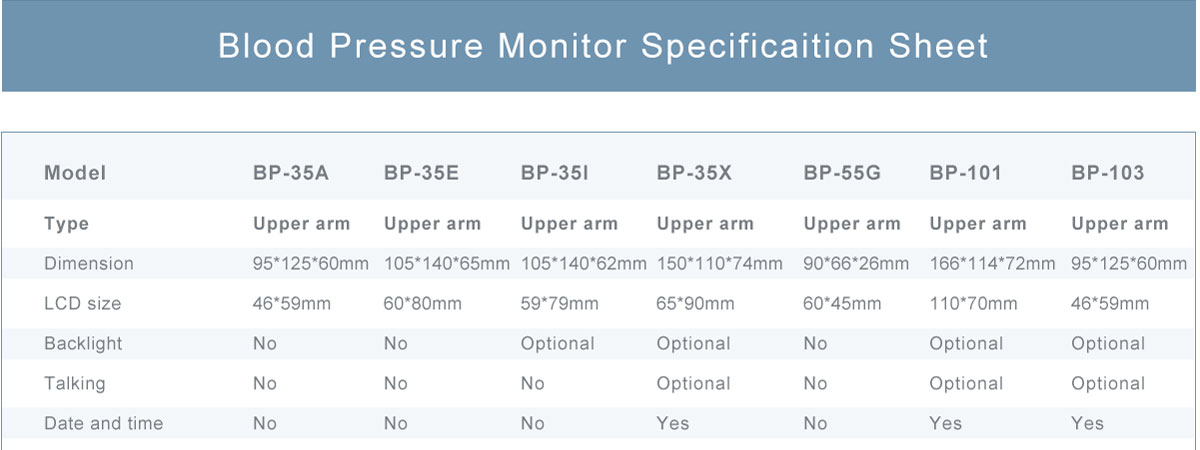This screenshot has height=450, width=1200.
Task: Select the BP-35A model column header
Action: (x=291, y=173)
